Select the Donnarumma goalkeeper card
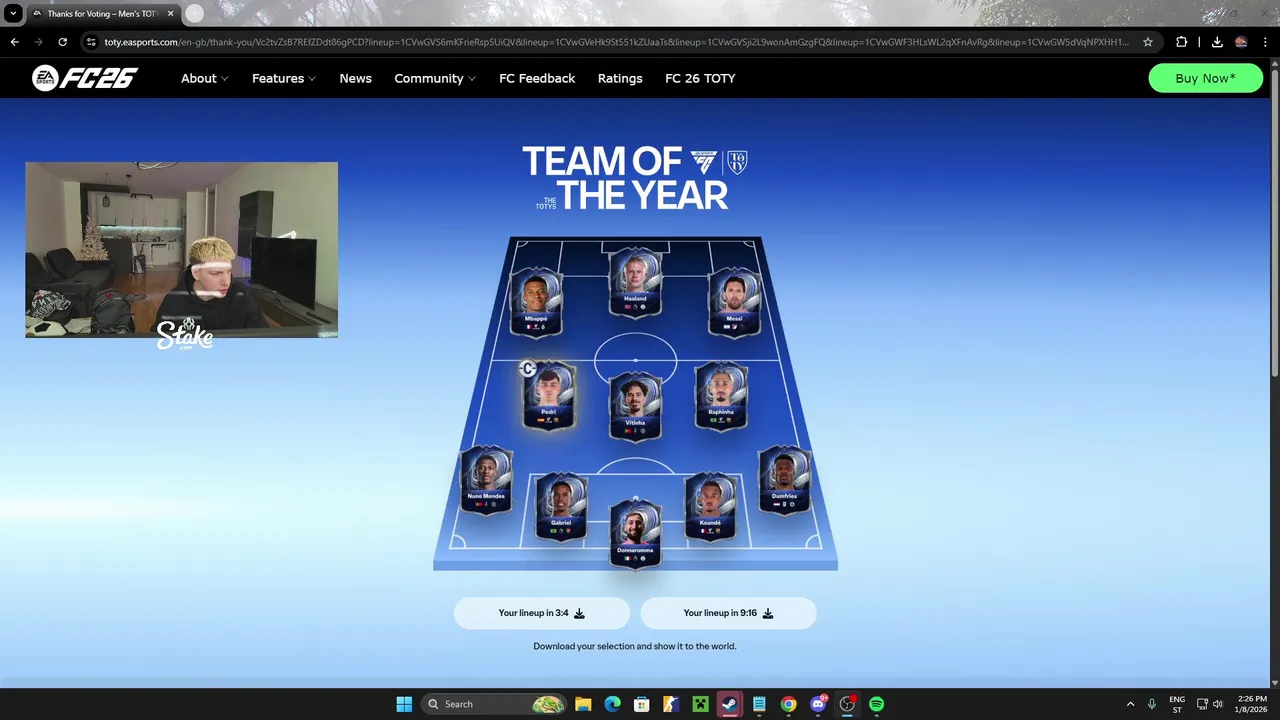The height and width of the screenshot is (720, 1280). tap(635, 534)
